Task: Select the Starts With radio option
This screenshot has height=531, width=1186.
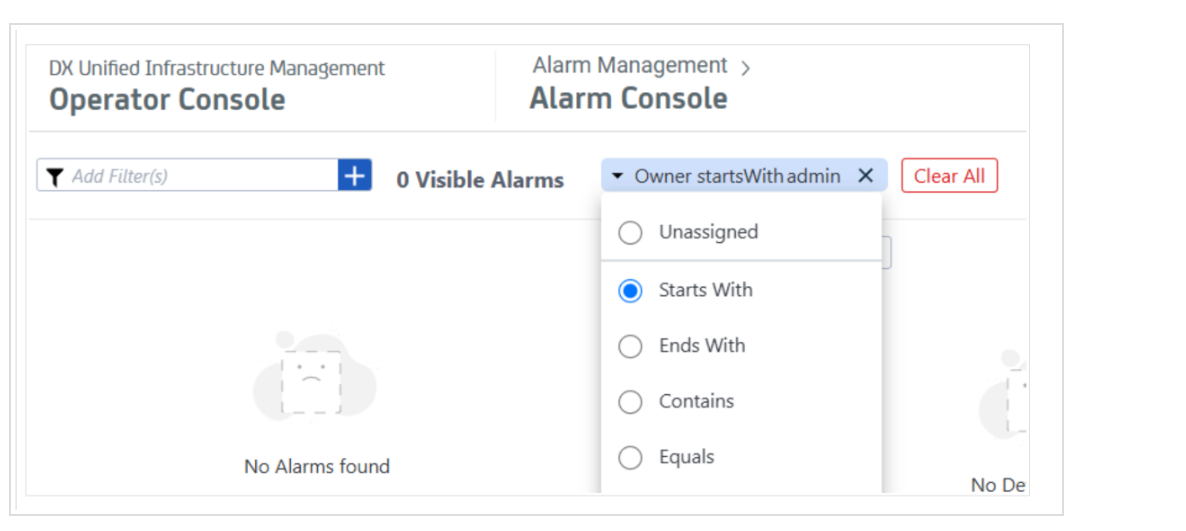Action: (x=630, y=291)
